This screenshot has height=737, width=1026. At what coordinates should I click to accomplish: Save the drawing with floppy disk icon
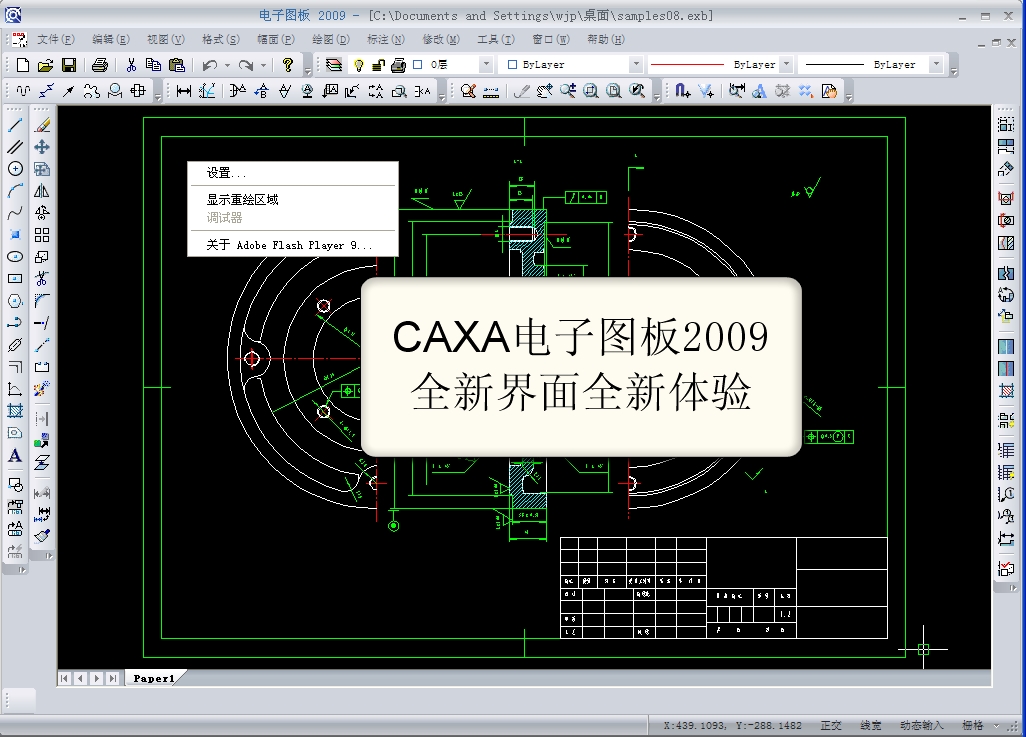click(69, 65)
